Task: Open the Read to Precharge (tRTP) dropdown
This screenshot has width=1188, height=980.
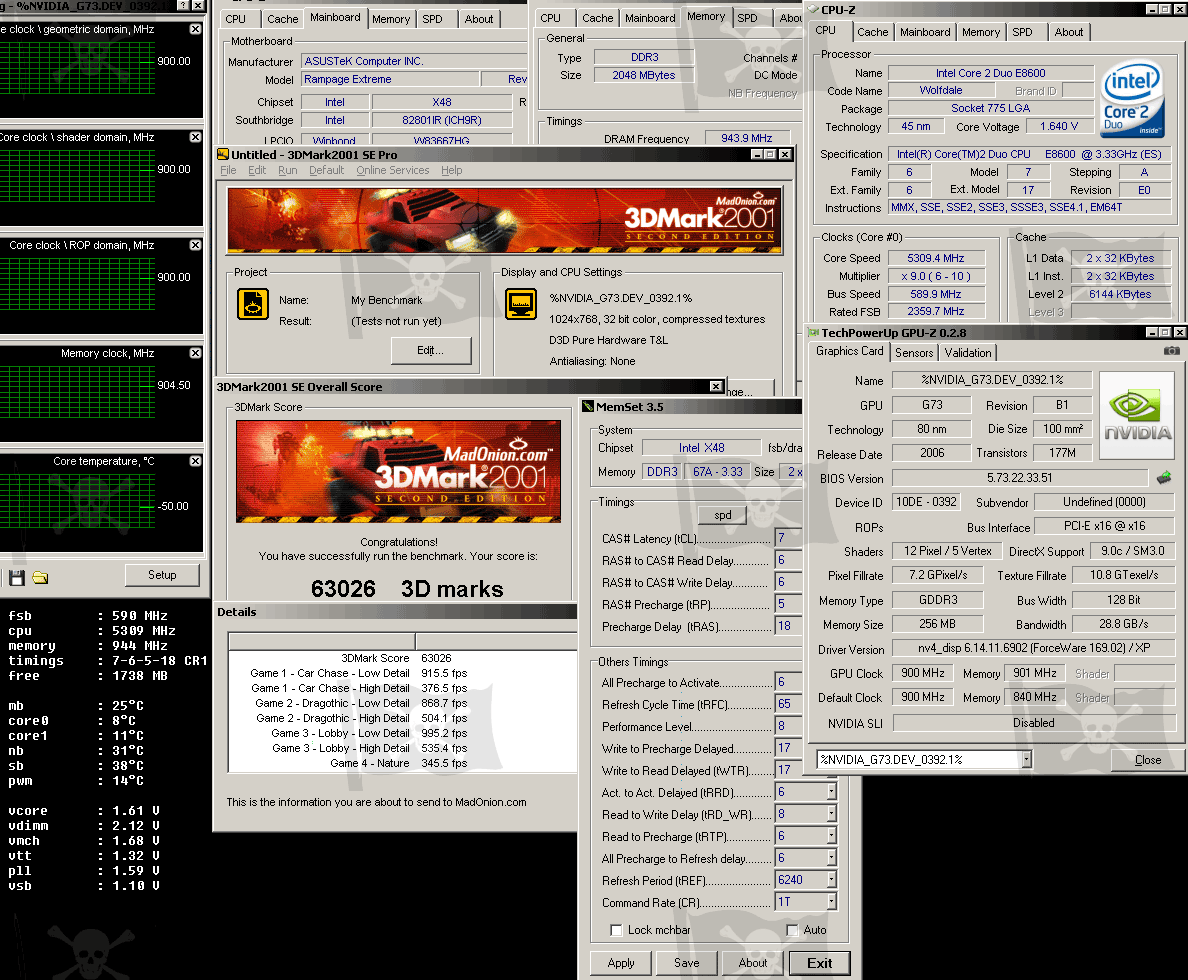Action: (832, 836)
